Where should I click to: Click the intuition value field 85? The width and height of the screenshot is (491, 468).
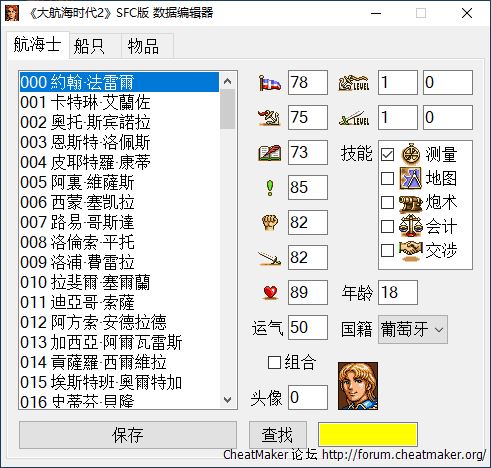tap(308, 187)
